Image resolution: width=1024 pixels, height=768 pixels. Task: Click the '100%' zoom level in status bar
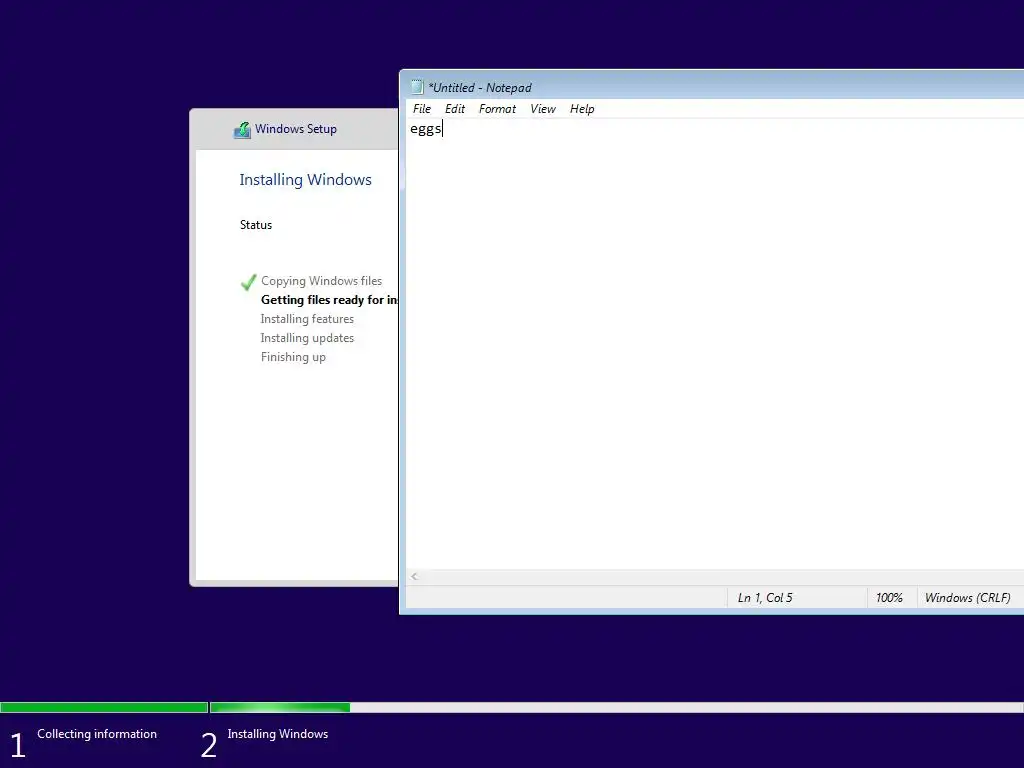pyautogui.click(x=889, y=598)
